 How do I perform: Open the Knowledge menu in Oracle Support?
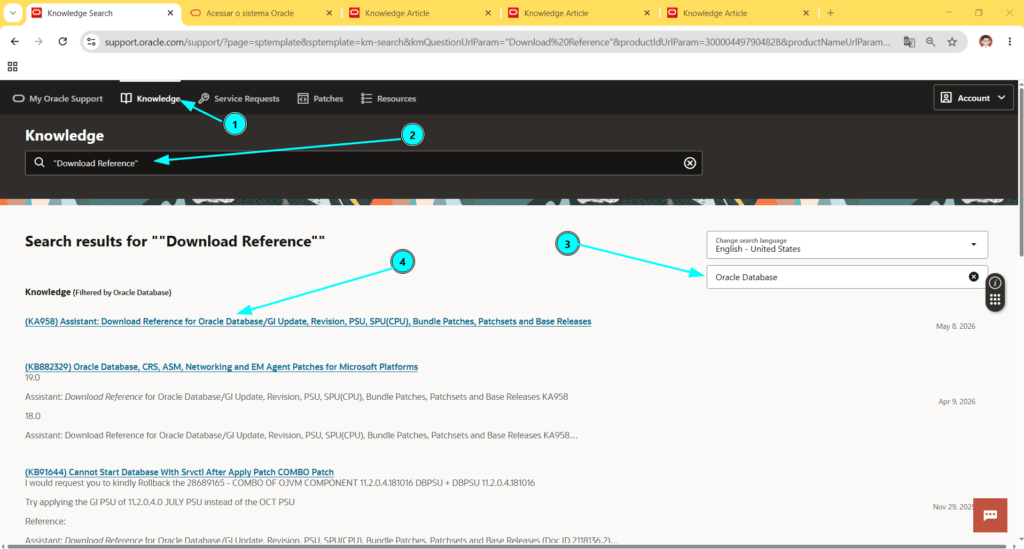coord(150,99)
